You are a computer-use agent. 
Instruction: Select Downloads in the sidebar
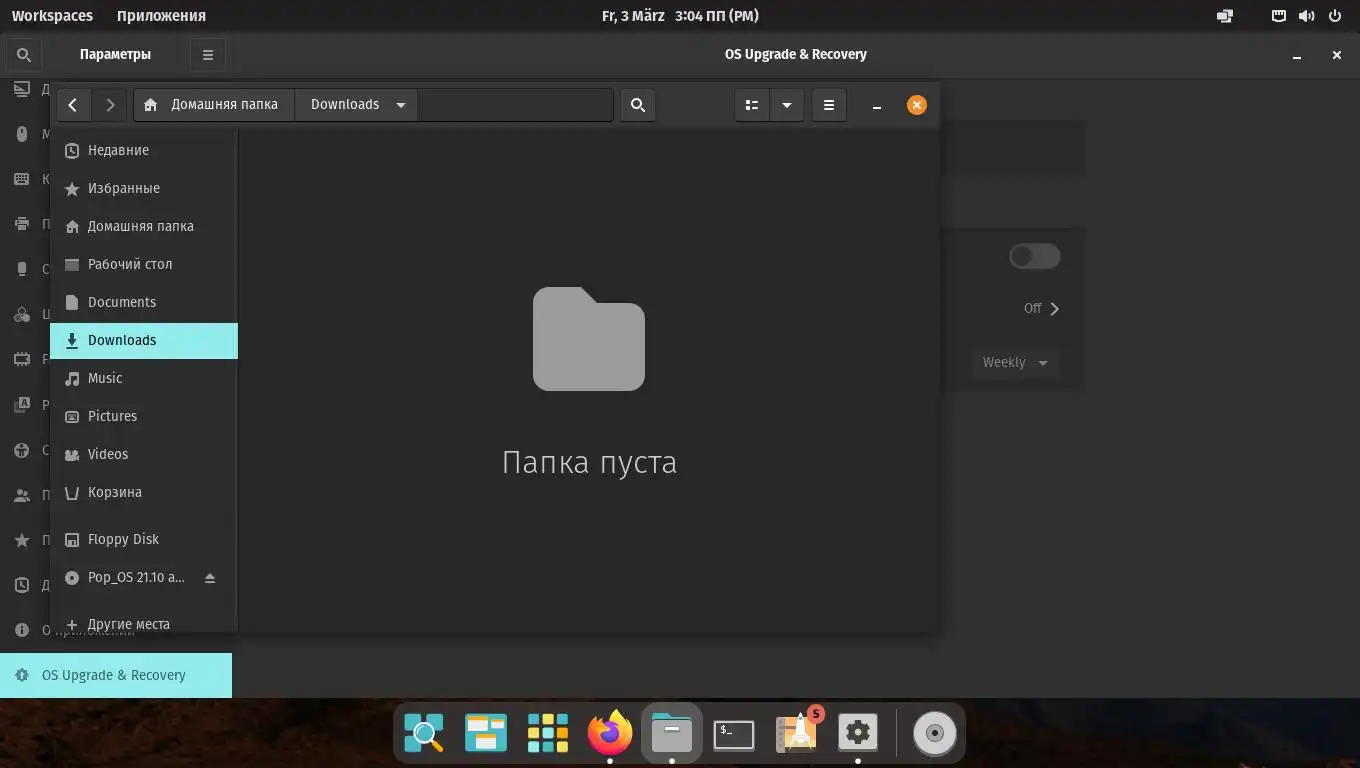(144, 340)
